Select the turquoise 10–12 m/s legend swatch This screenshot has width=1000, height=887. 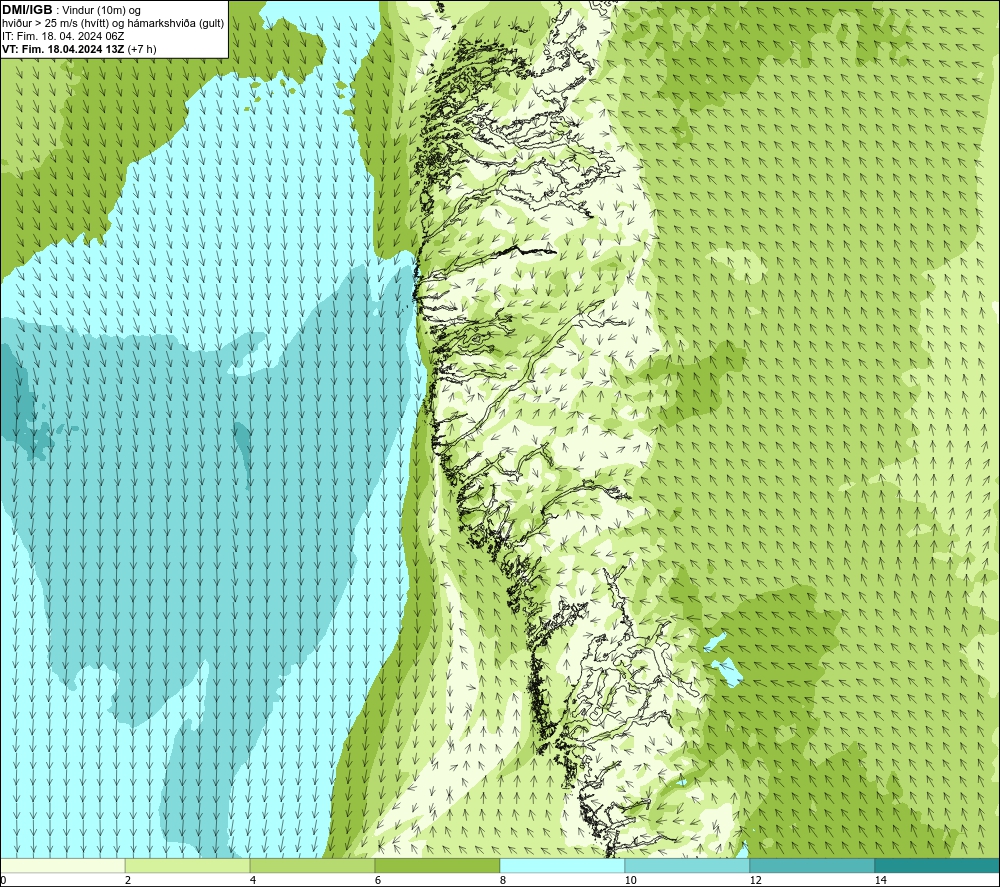[x=688, y=866]
